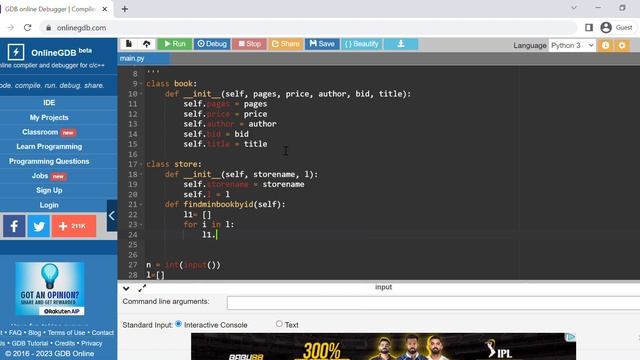Open the Language dropdown showing Python 3
The image size is (640, 360).
572,45
